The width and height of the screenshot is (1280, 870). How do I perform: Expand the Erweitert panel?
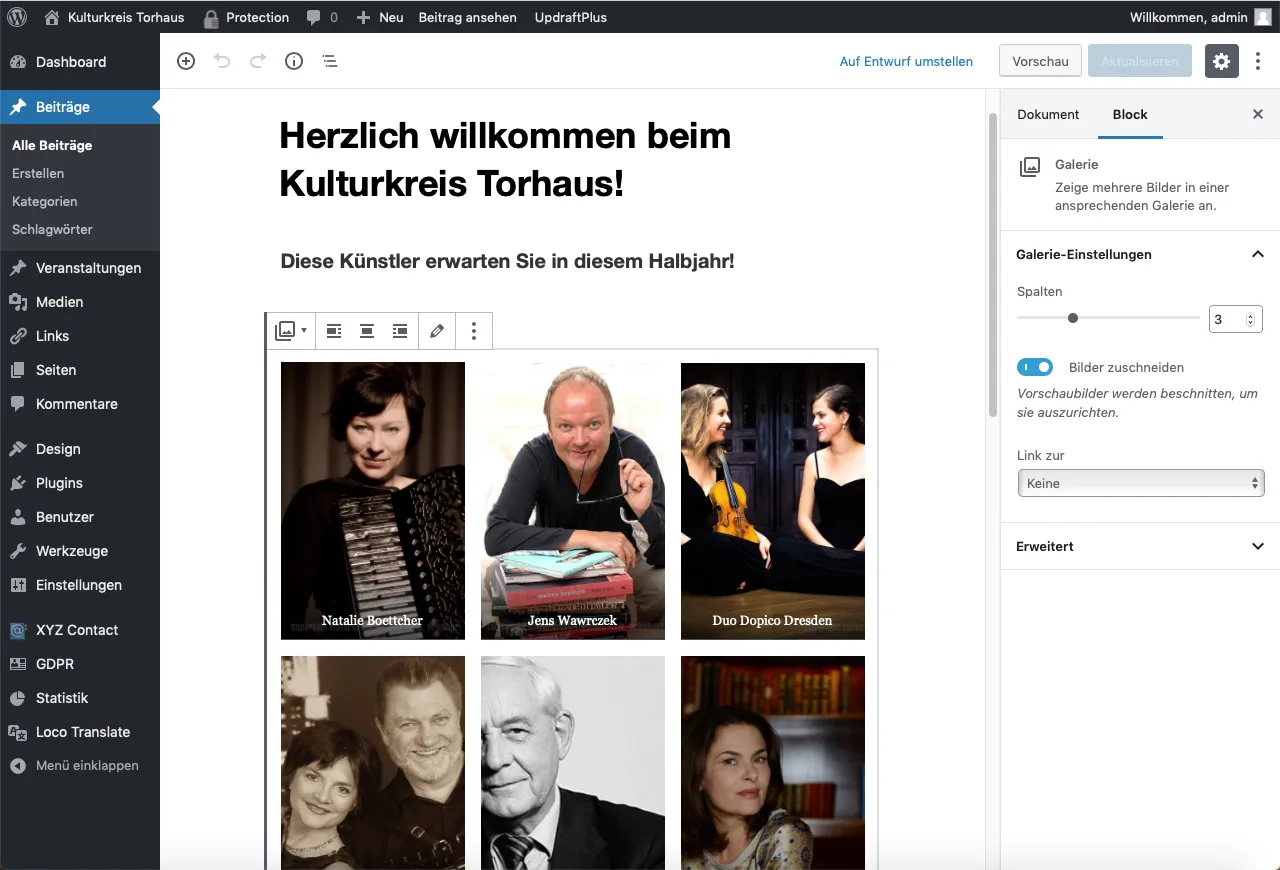coord(1140,546)
